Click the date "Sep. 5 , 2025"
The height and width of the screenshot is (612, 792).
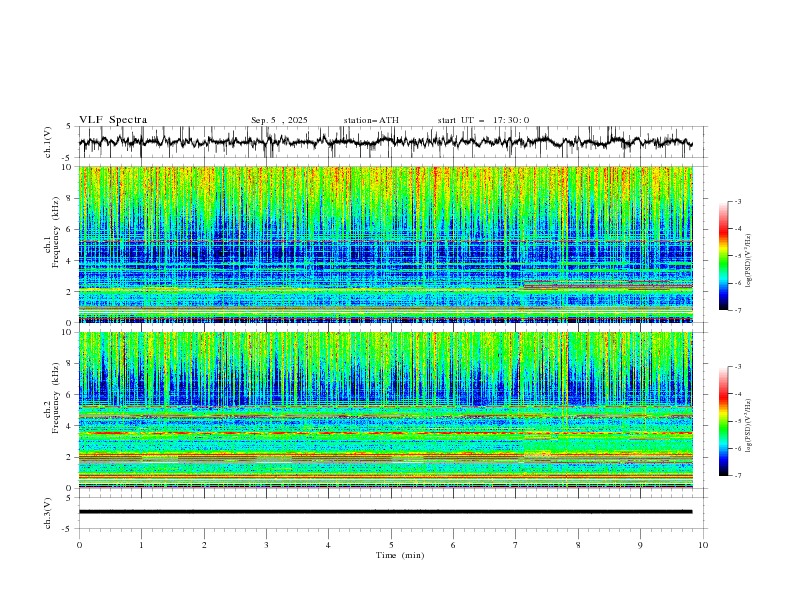pos(279,120)
